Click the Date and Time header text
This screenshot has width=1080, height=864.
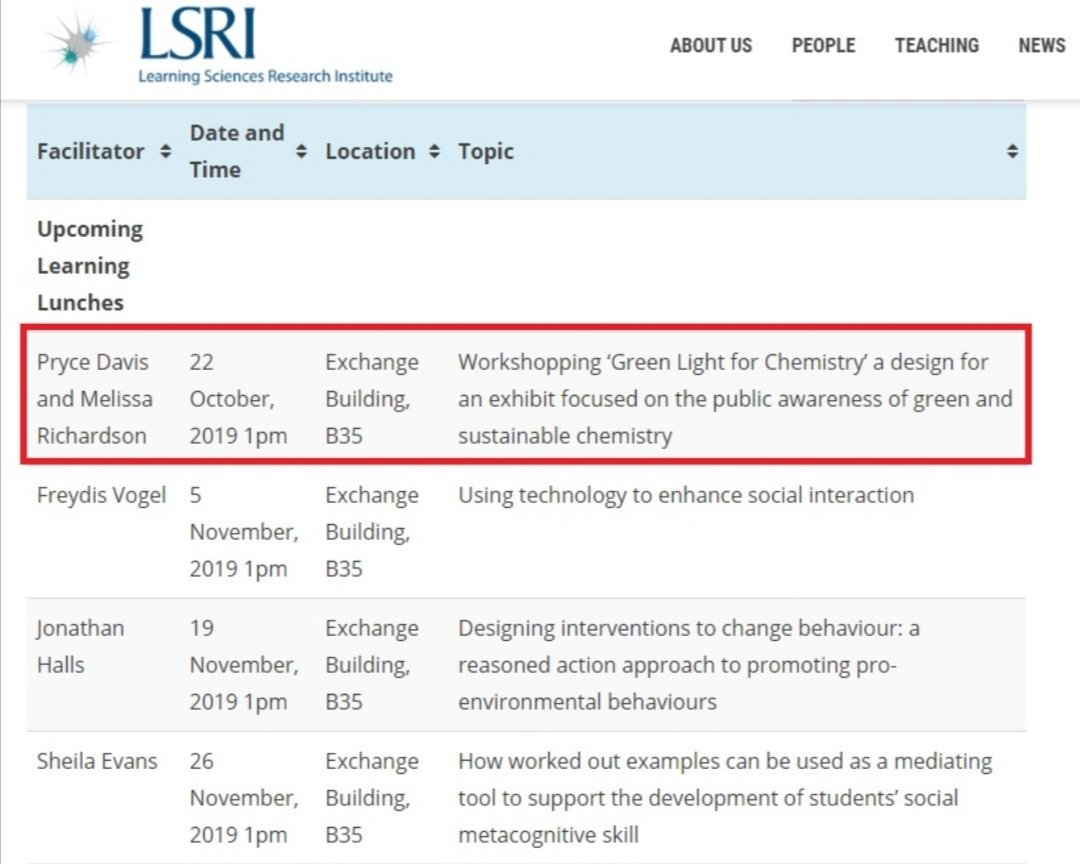pos(237,151)
